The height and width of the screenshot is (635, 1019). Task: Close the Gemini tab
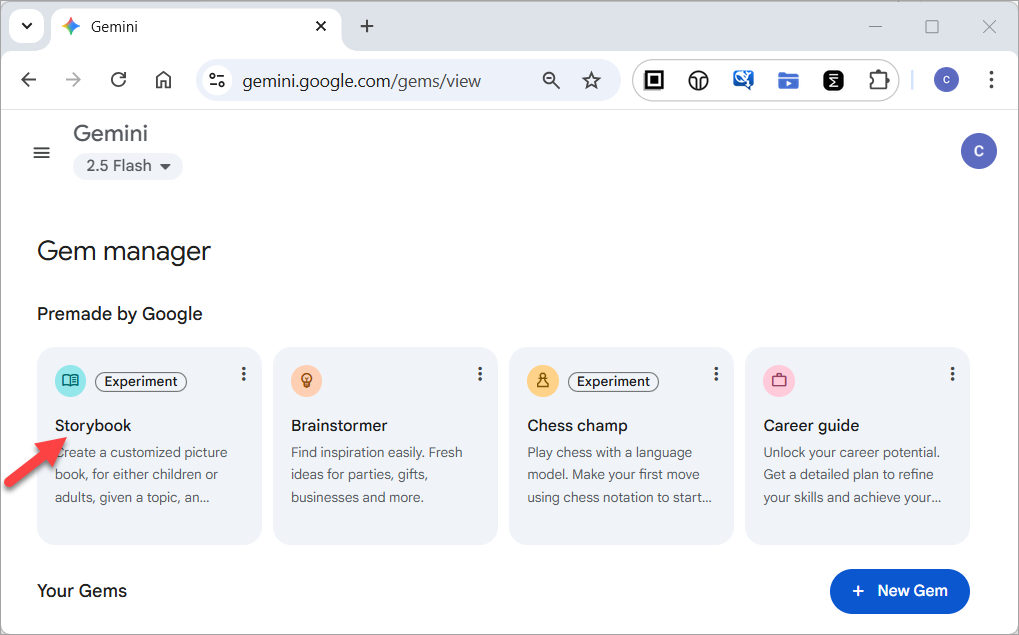coord(321,26)
